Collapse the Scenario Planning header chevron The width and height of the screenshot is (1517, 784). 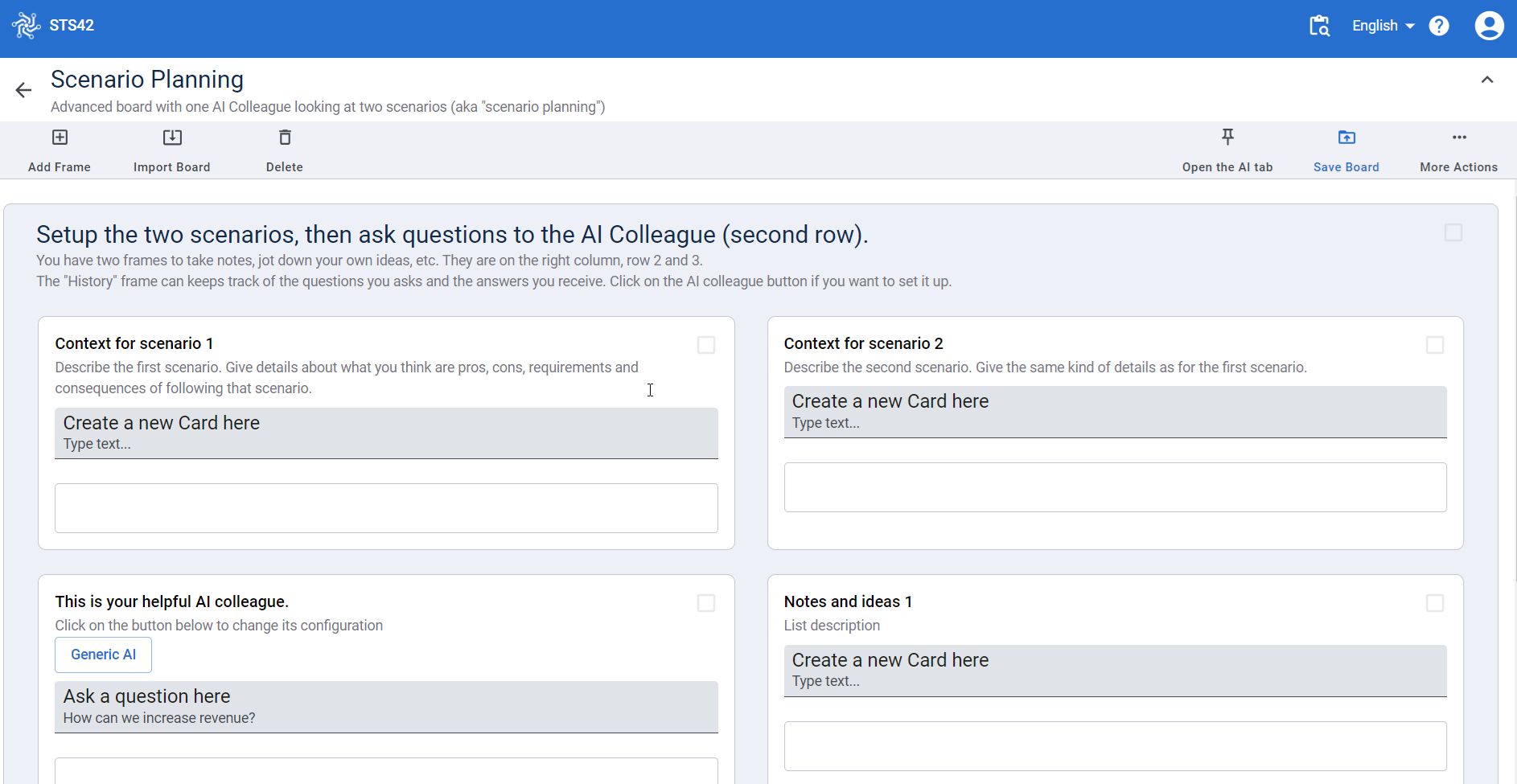1487,80
